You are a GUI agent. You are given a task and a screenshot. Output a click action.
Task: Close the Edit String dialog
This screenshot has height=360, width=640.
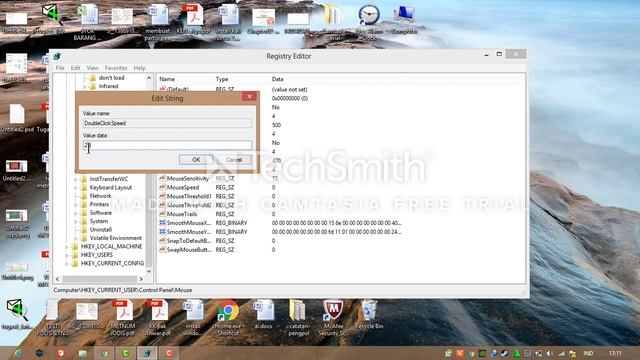coord(249,96)
